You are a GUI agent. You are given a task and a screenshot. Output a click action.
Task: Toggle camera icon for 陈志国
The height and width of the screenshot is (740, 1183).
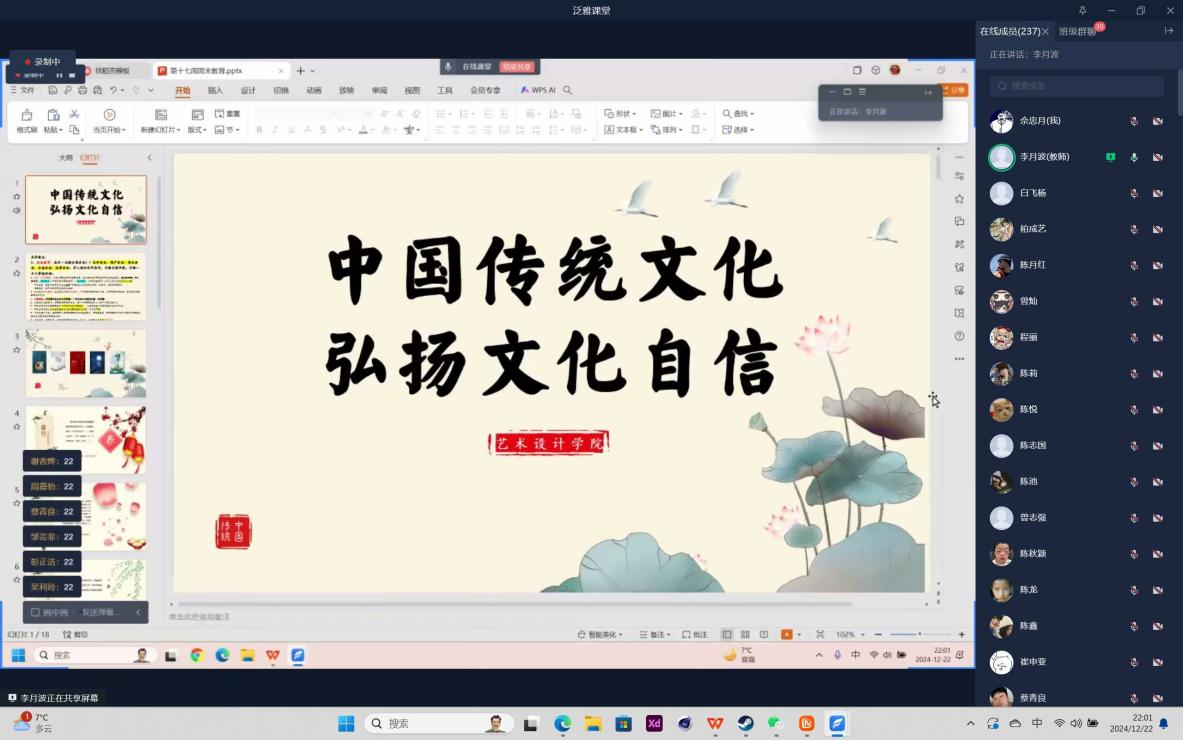click(x=1158, y=446)
